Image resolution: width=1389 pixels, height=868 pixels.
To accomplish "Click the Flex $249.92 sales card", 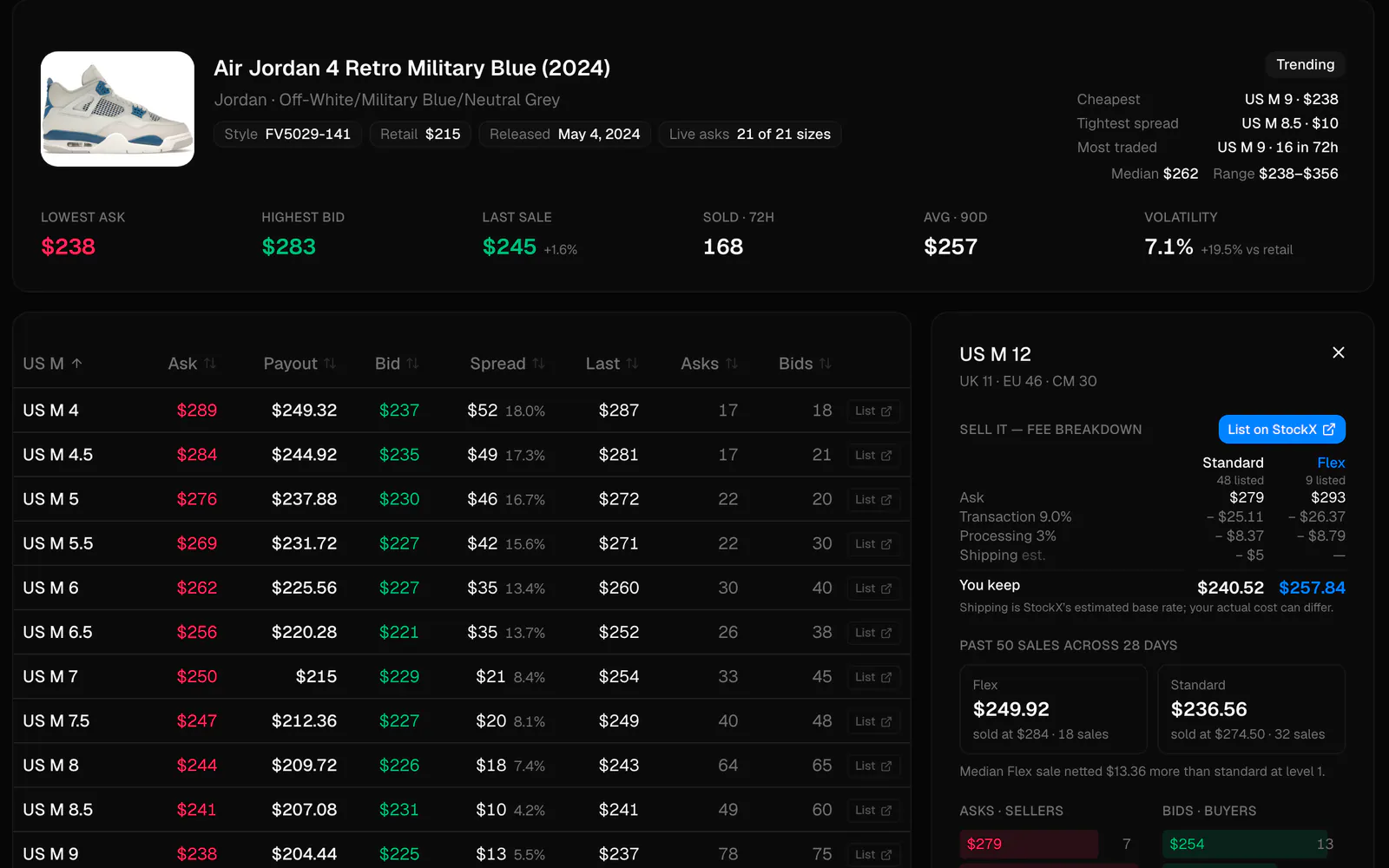I will [x=1053, y=708].
